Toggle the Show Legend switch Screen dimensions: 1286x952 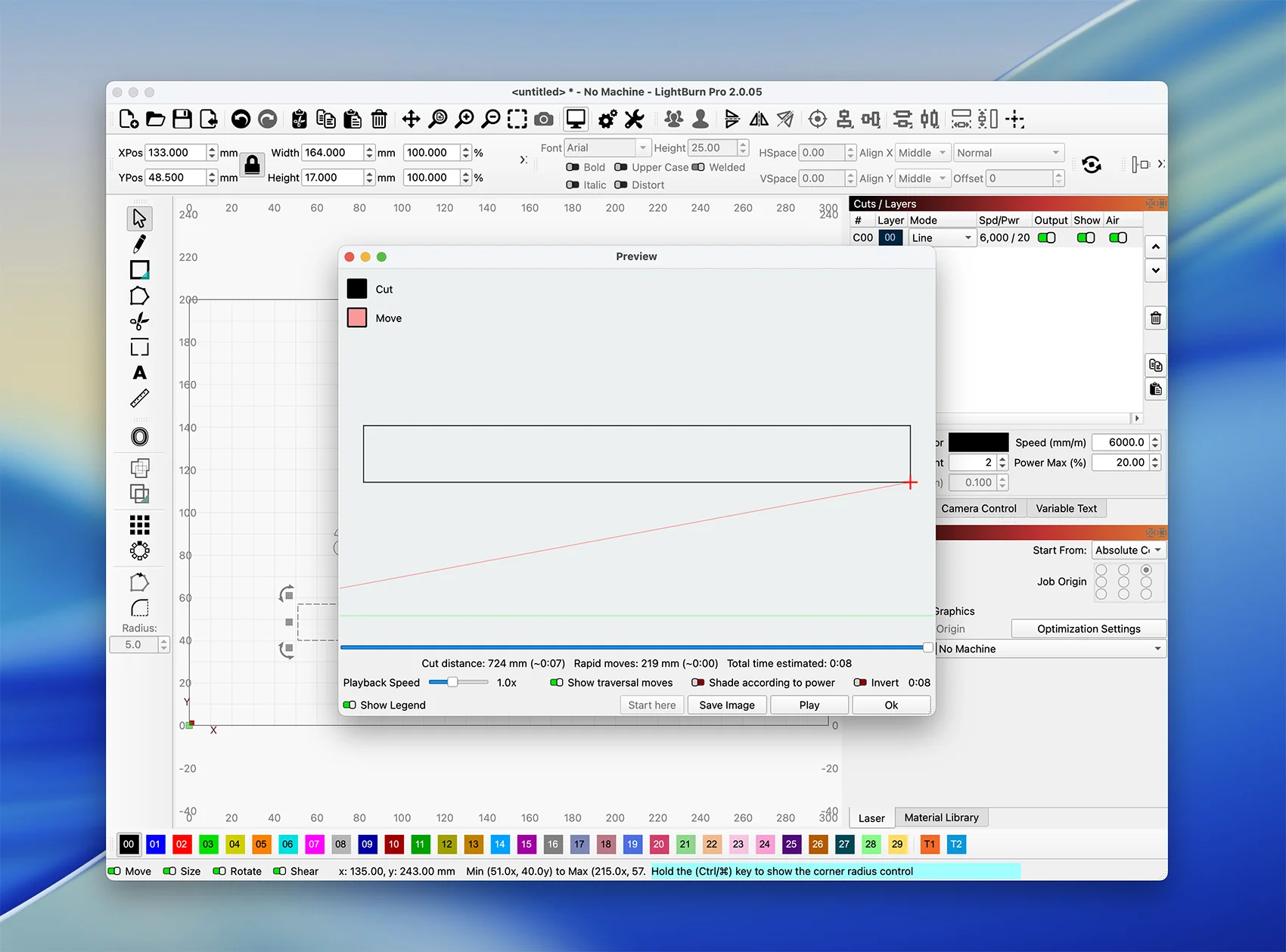(x=349, y=705)
